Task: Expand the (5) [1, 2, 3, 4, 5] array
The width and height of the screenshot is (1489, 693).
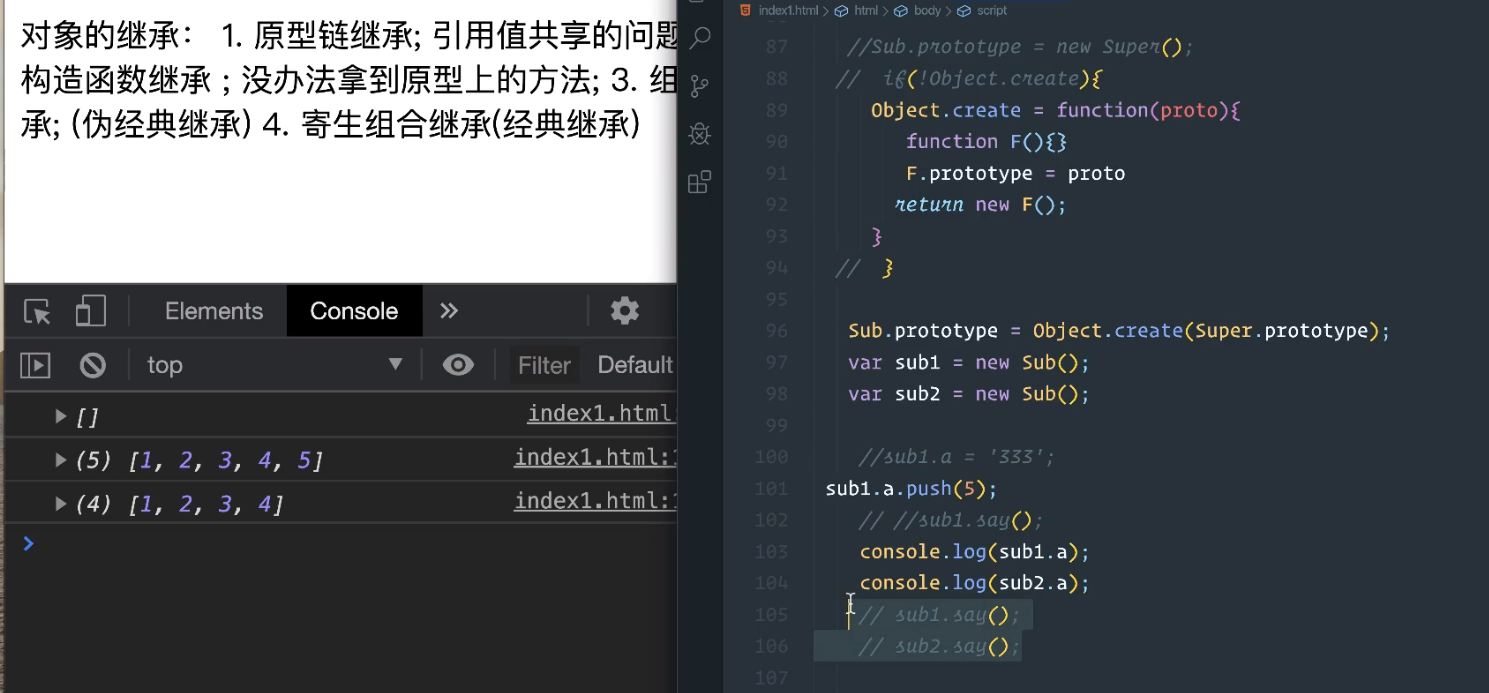Action: 62,460
